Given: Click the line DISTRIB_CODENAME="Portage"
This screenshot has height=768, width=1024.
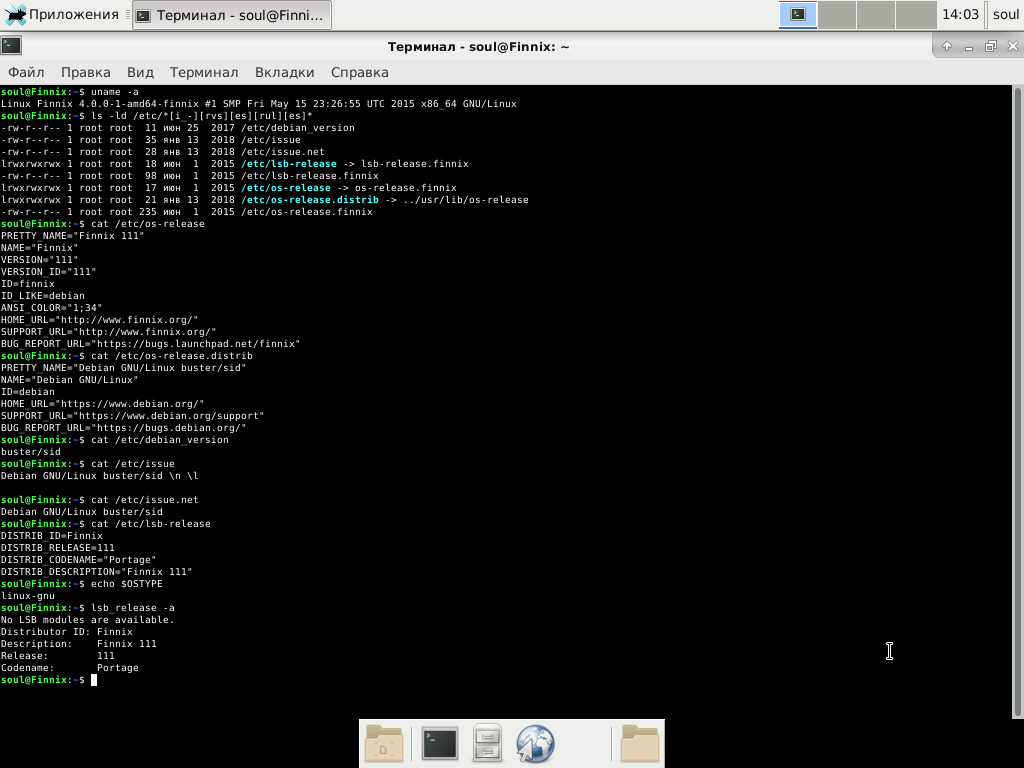Looking at the screenshot, I should click(x=78, y=560).
